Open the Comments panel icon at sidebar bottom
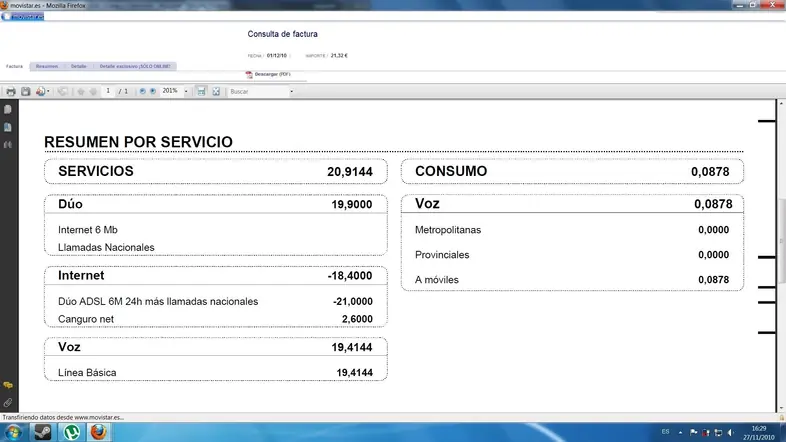 [8, 385]
